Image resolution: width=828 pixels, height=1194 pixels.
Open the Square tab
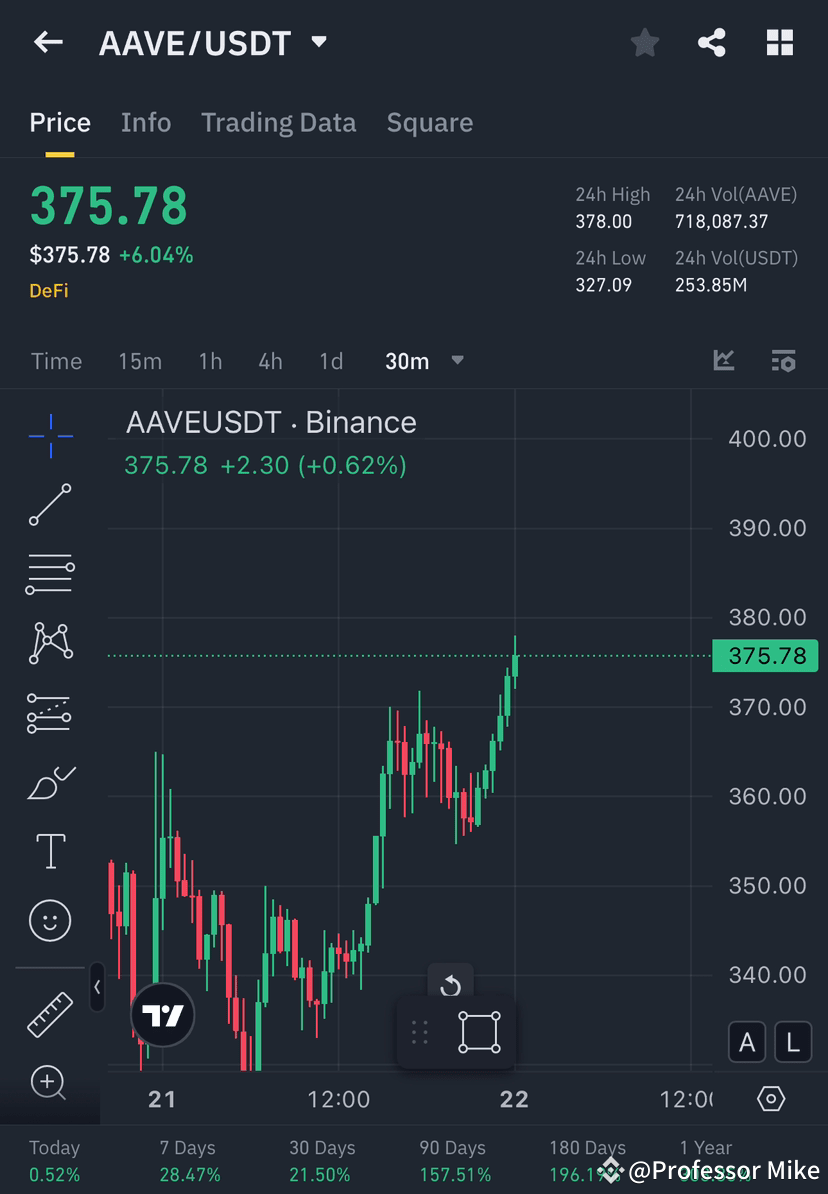430,122
